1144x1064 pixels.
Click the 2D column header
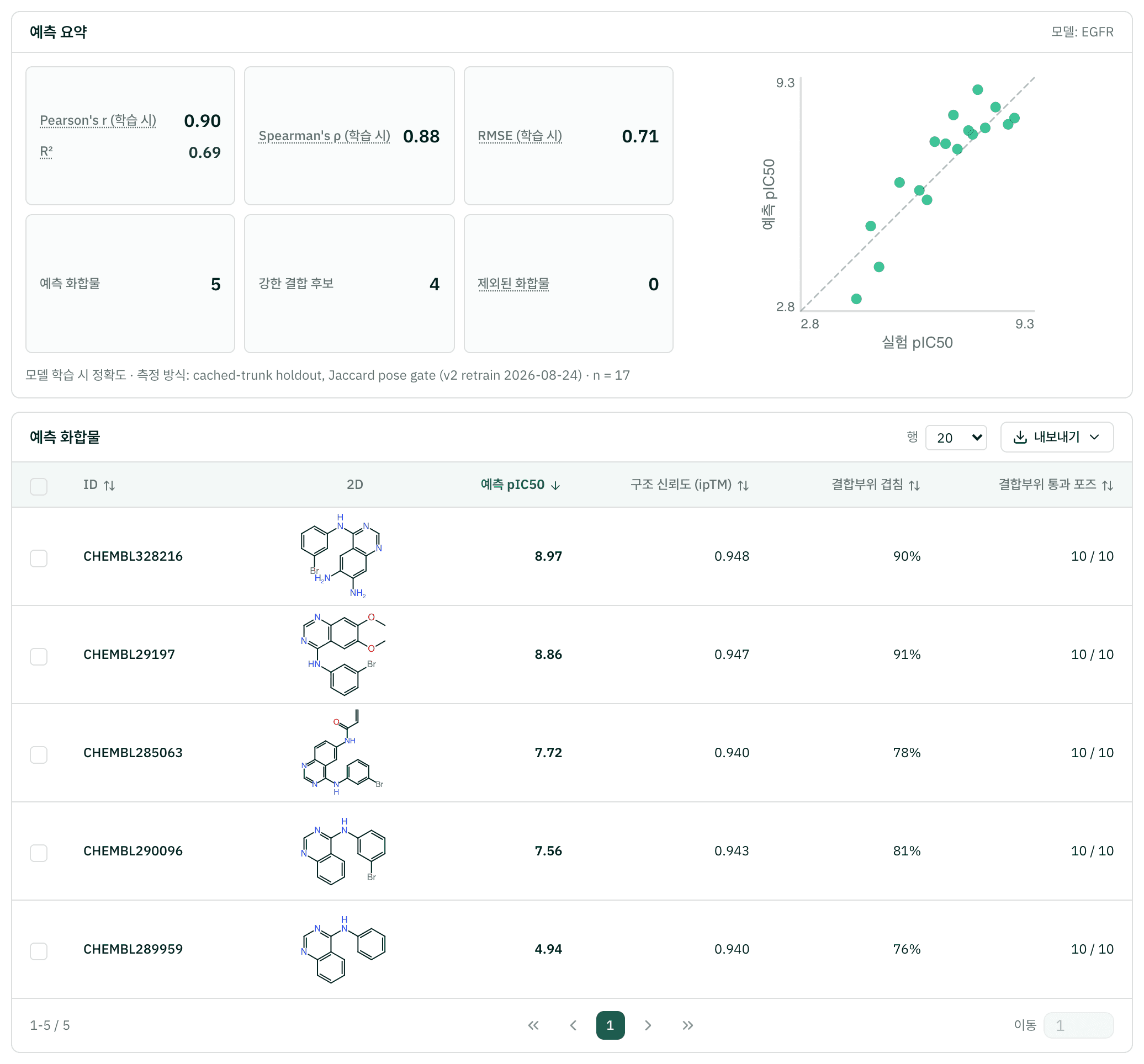coord(354,485)
